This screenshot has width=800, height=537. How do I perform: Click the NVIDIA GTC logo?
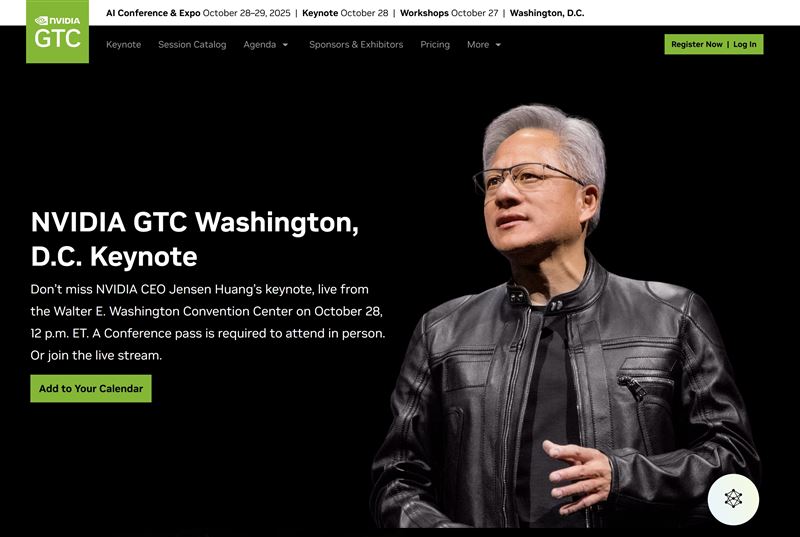point(57,32)
